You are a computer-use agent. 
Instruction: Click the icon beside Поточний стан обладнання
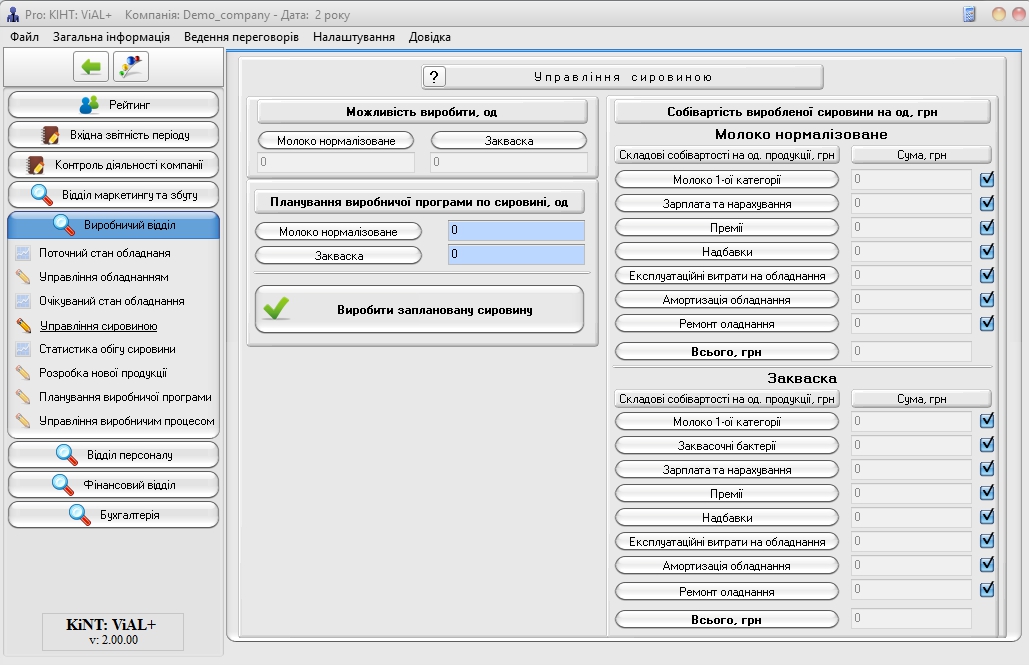click(x=24, y=253)
